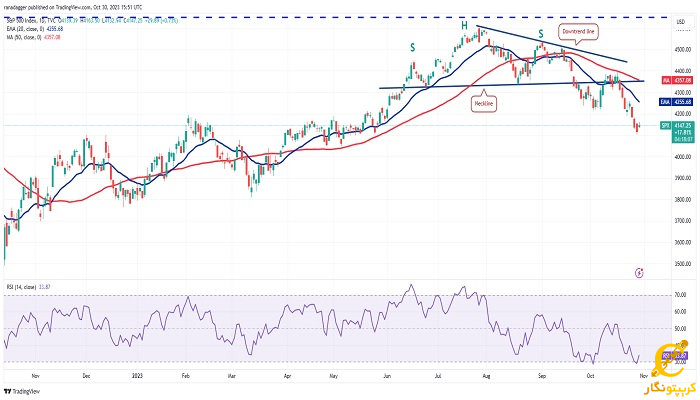Click the 4400.00 price axis label

(x=683, y=71)
